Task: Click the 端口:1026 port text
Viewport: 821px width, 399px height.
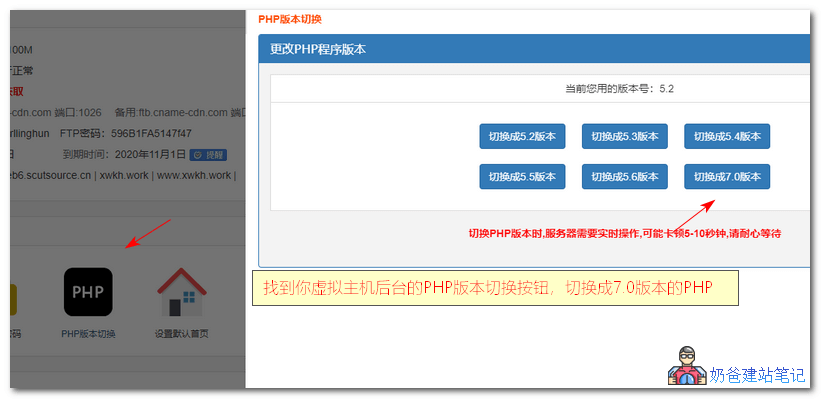Action: [77, 113]
